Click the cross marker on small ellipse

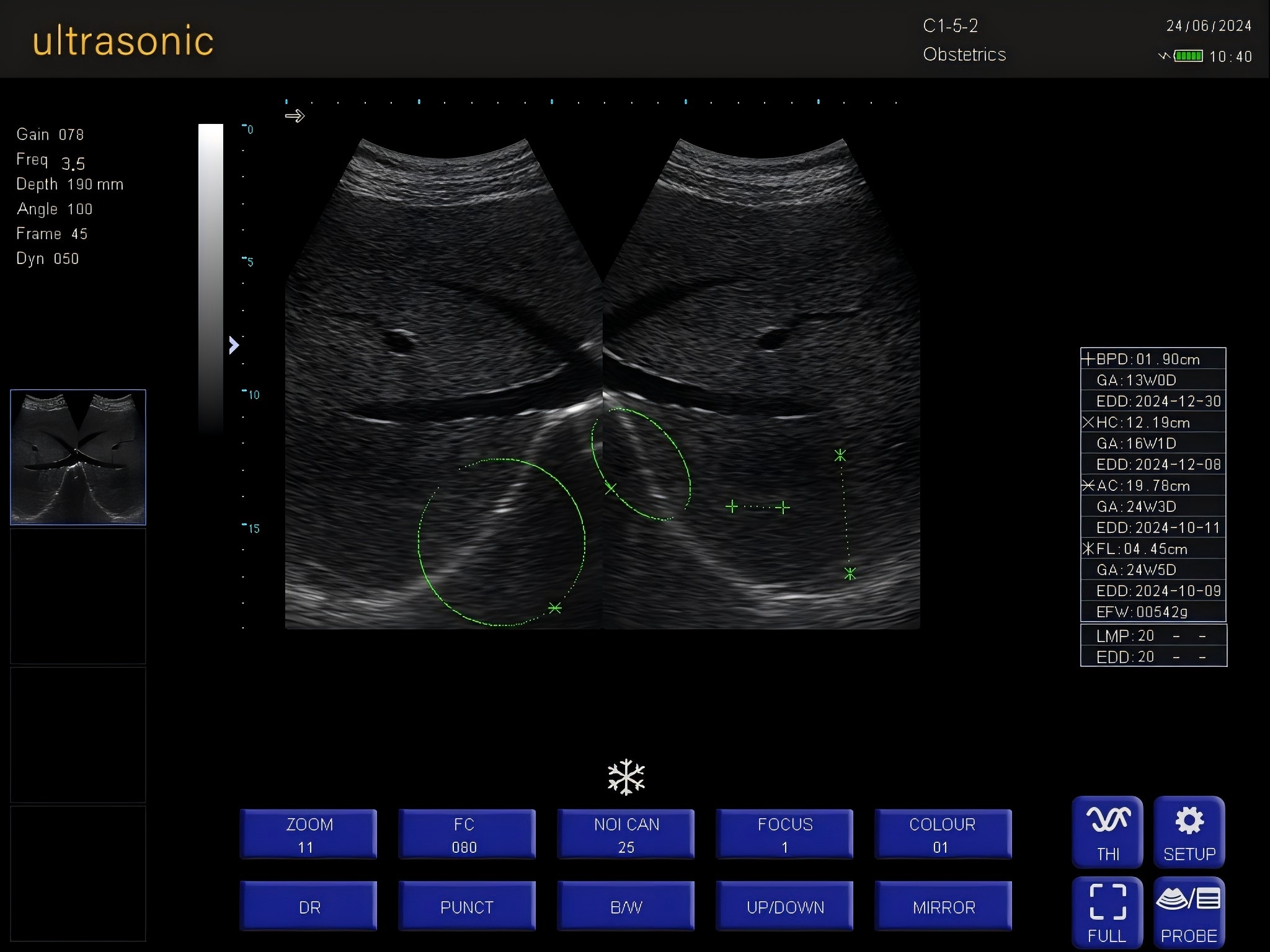(x=610, y=488)
